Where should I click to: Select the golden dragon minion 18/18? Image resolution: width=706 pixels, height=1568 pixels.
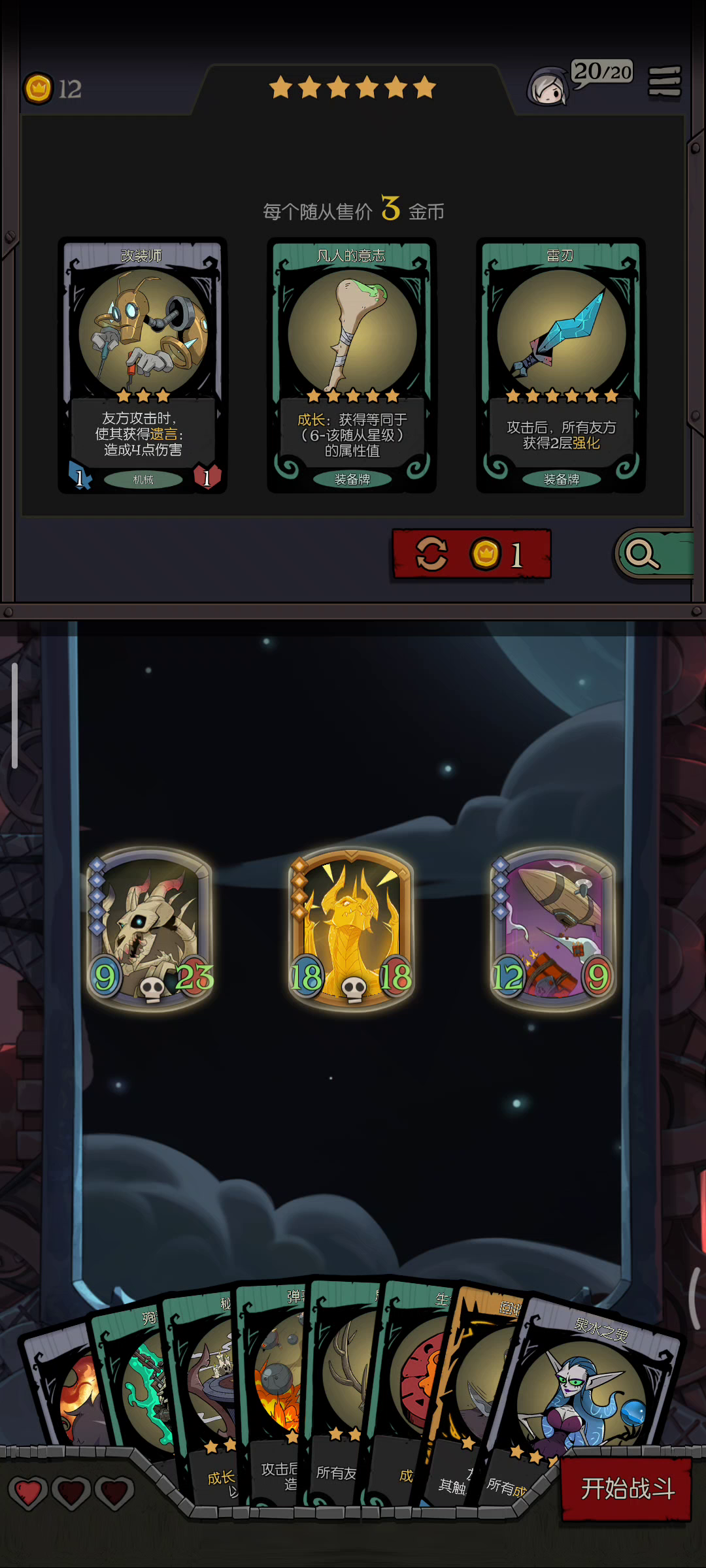(352, 929)
